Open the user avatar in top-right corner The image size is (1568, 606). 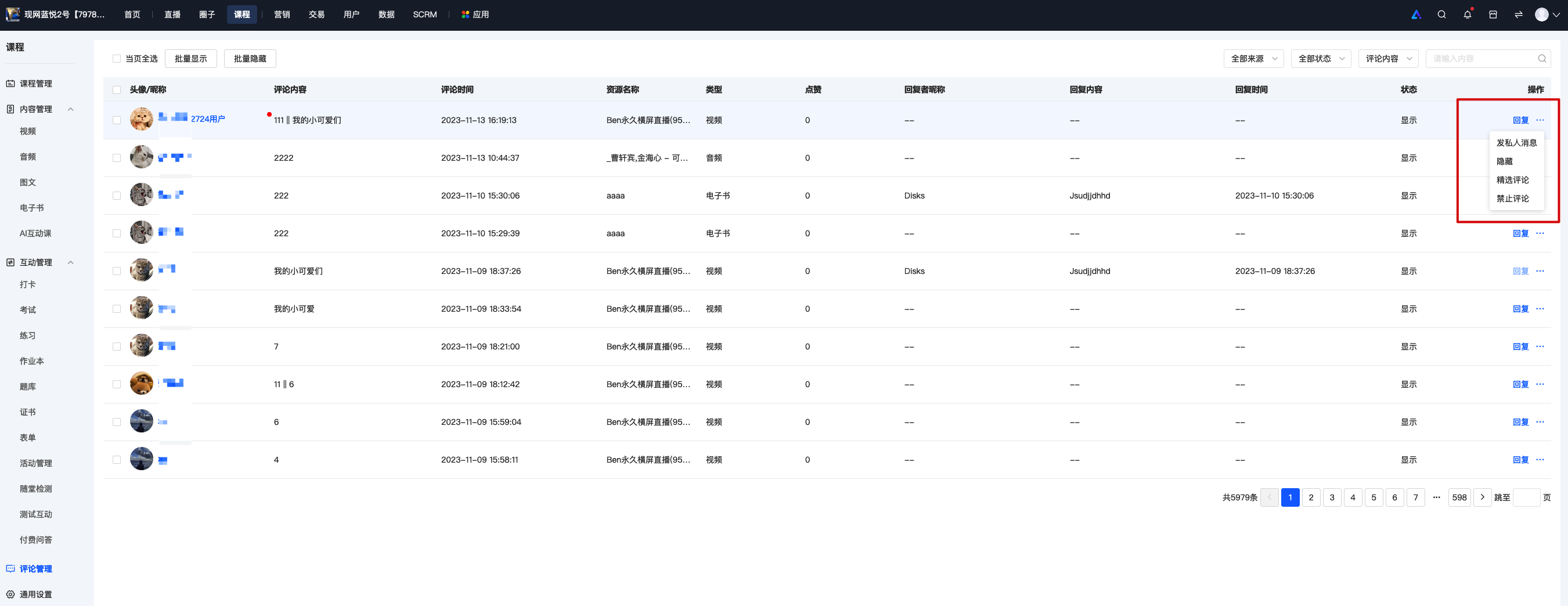(x=1541, y=15)
